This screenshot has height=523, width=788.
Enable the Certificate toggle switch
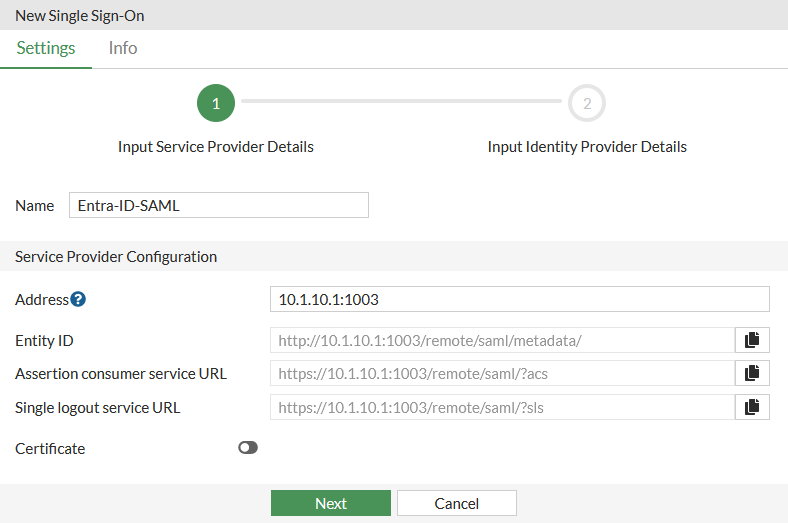(248, 448)
